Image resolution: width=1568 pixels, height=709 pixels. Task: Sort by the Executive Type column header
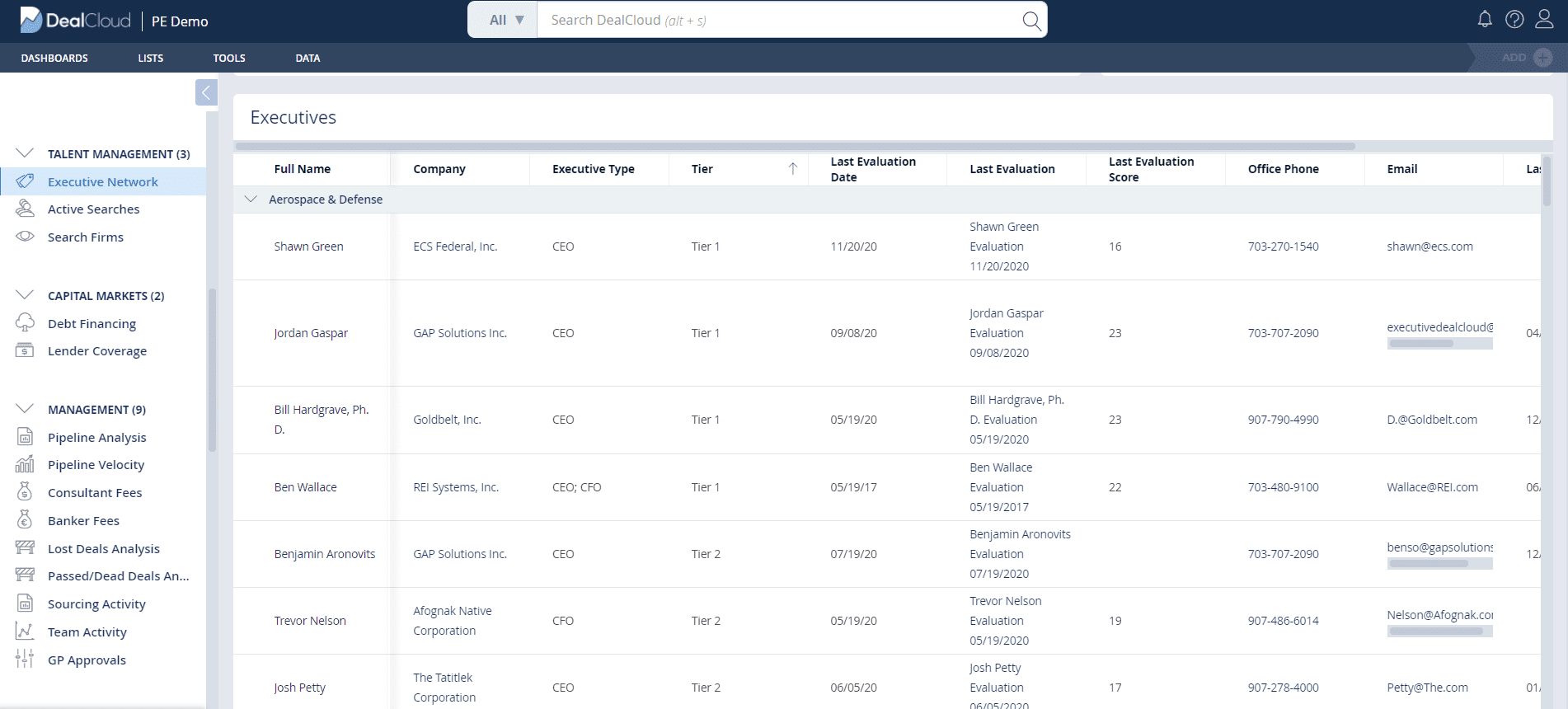[594, 169]
